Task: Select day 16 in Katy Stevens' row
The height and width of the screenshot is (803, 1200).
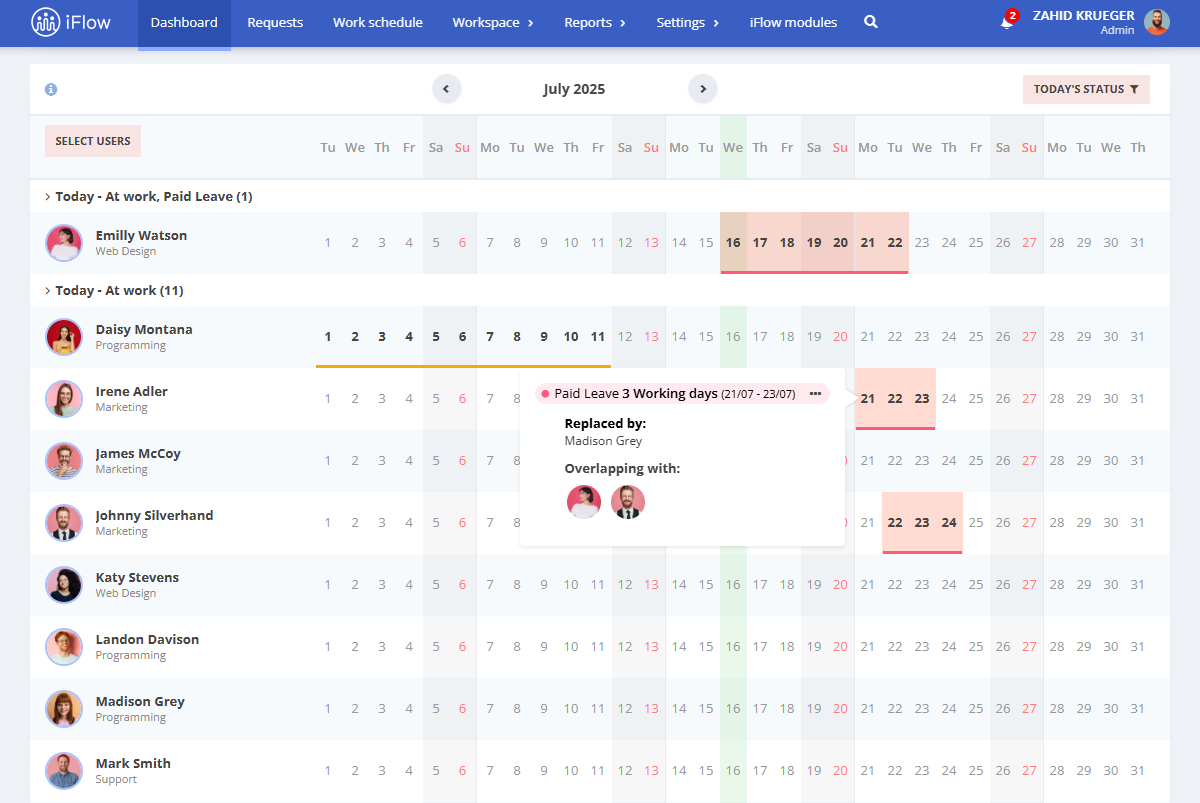Action: [733, 585]
